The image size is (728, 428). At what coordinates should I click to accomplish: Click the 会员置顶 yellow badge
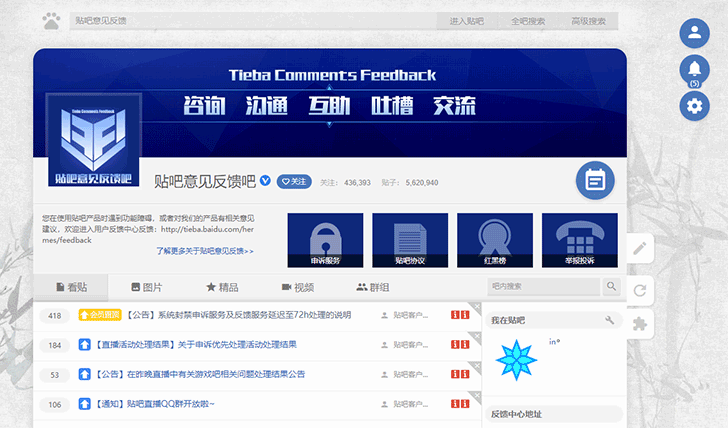[x=100, y=315]
